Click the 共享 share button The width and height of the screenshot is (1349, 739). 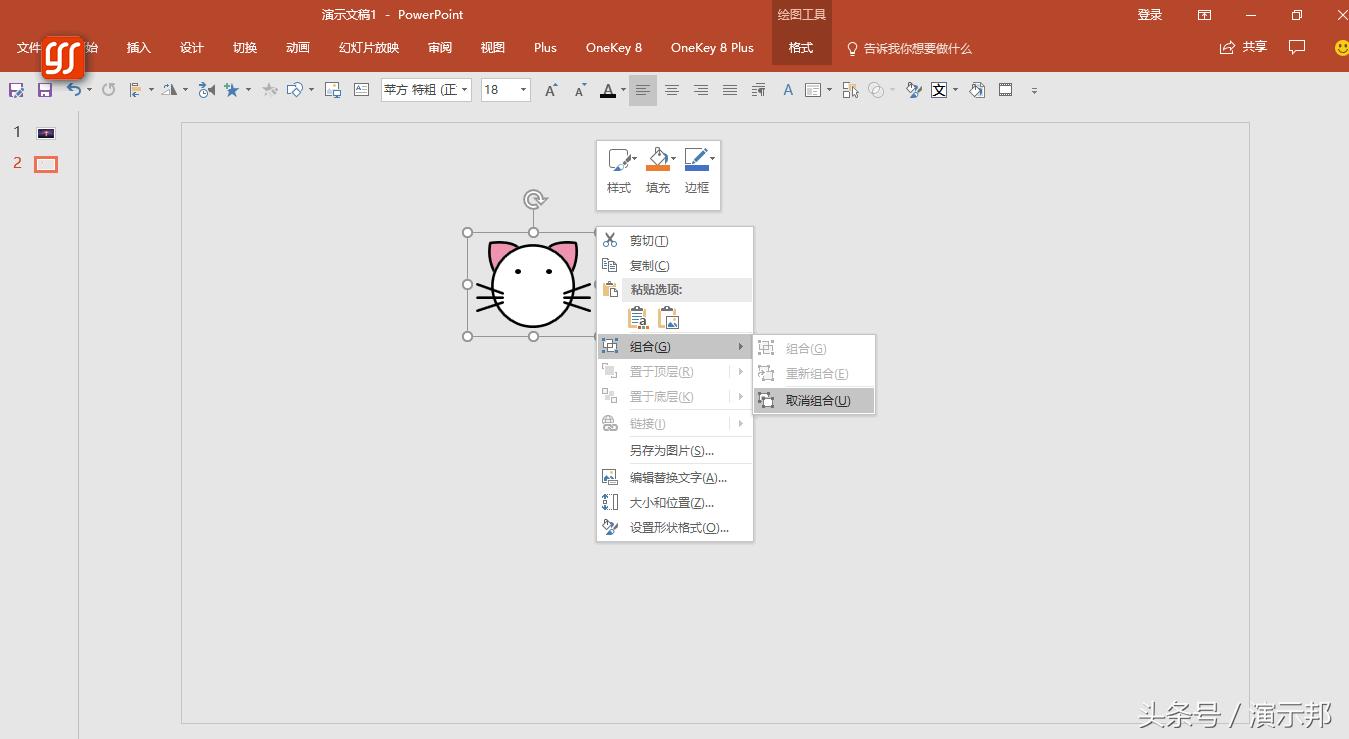tap(1244, 47)
